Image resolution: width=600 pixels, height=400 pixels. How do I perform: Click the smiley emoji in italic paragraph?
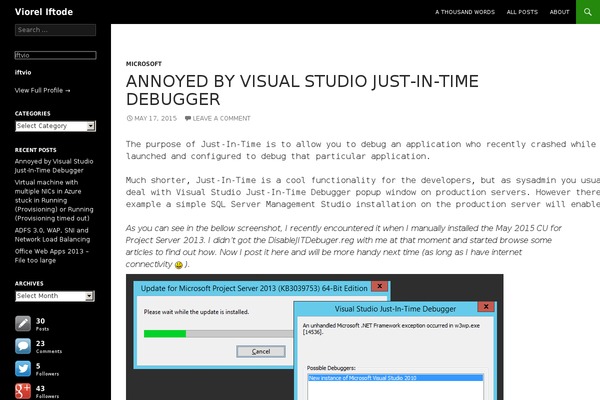[179, 265]
